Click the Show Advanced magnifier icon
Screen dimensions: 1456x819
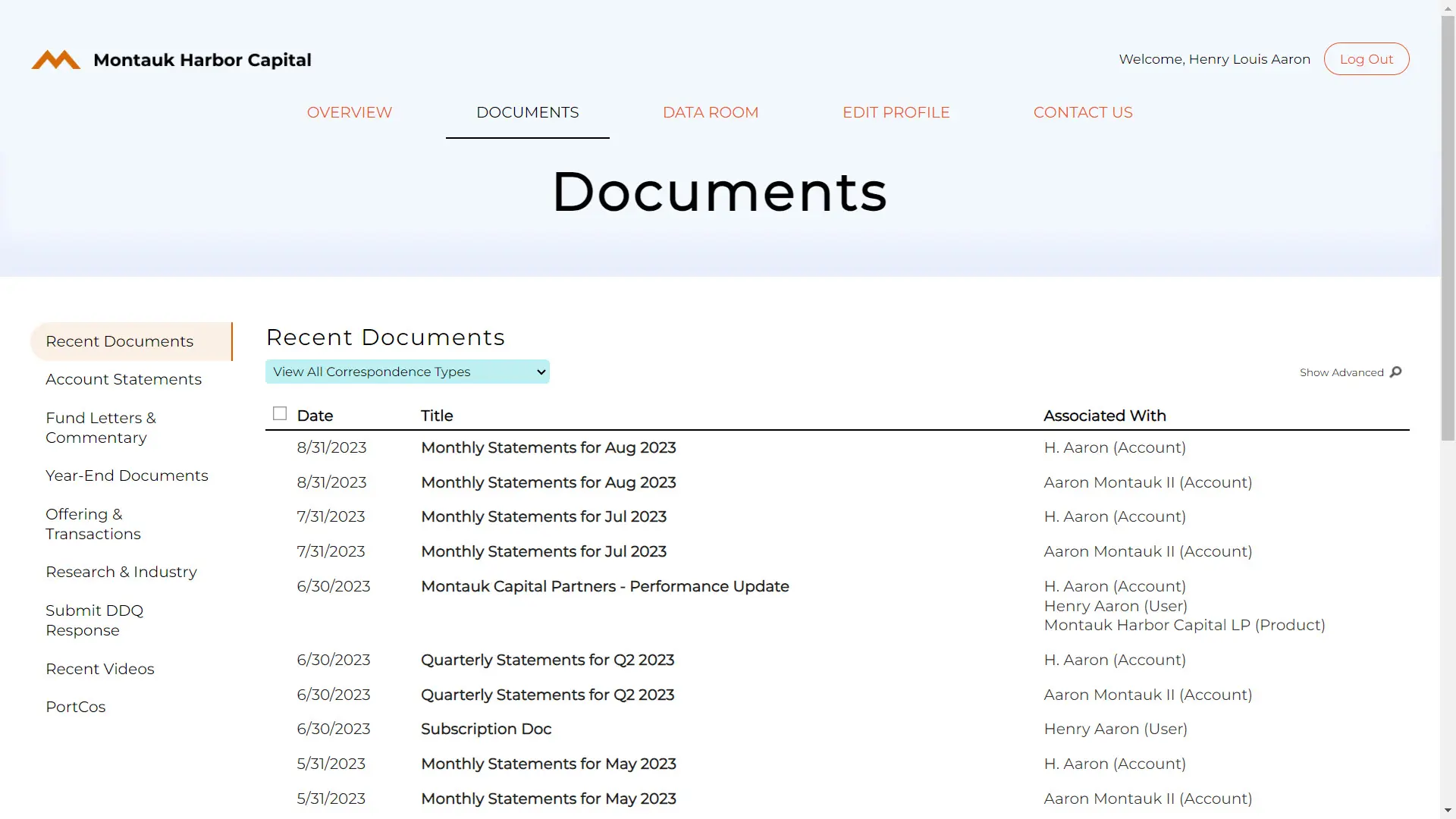point(1396,372)
